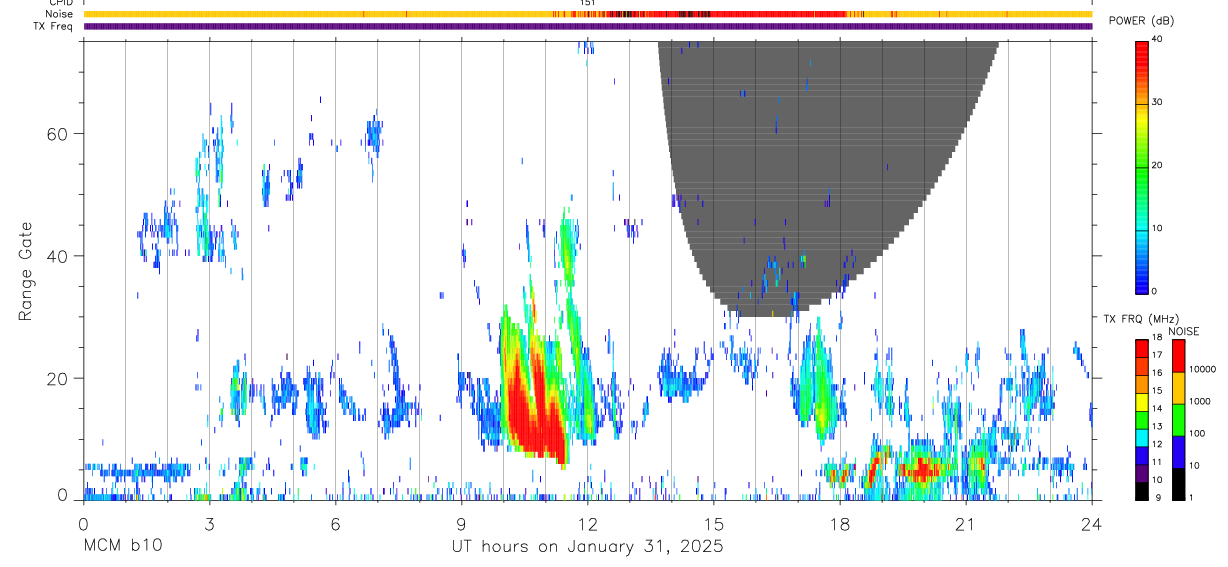Screen dimensions: 1228x567
Task: Click the 10000 label on the NOISE scale
Action: pos(1203,370)
